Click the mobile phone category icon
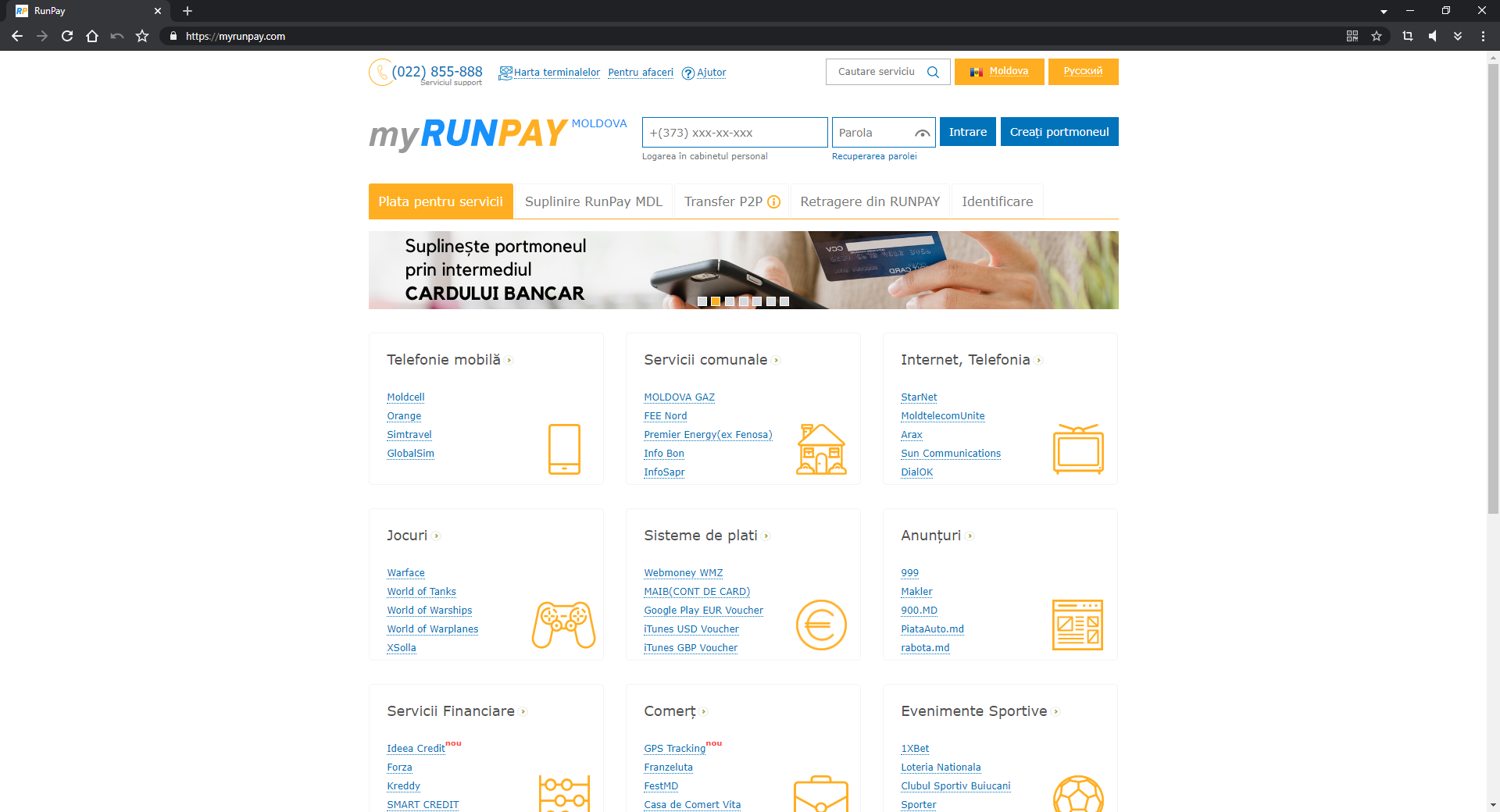This screenshot has height=812, width=1500. [564, 449]
